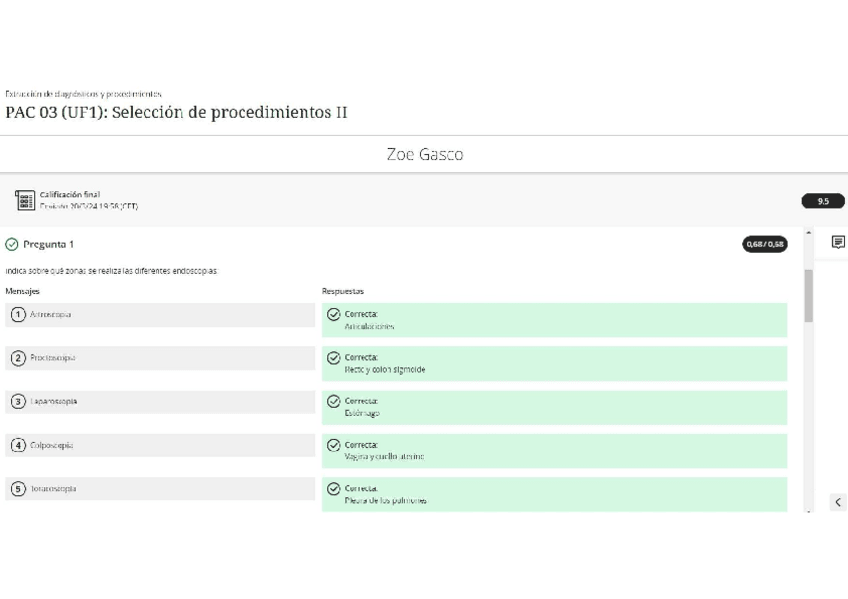Image resolution: width=848 pixels, height=599 pixels.
Task: Click the 0,68 / 0,68 question score badge
Action: coord(764,244)
